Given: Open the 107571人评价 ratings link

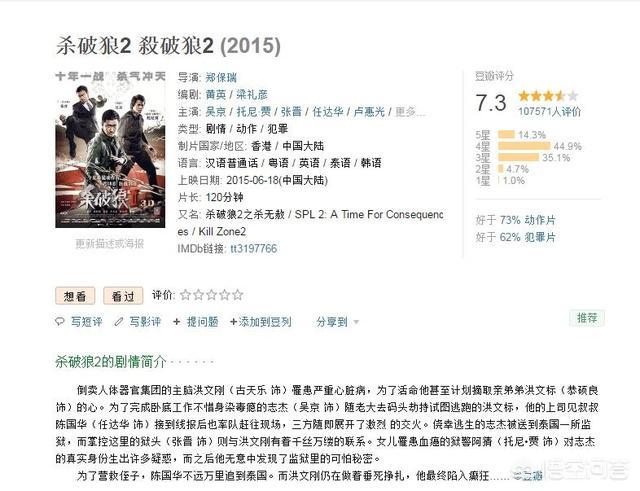Looking at the screenshot, I should [x=549, y=111].
